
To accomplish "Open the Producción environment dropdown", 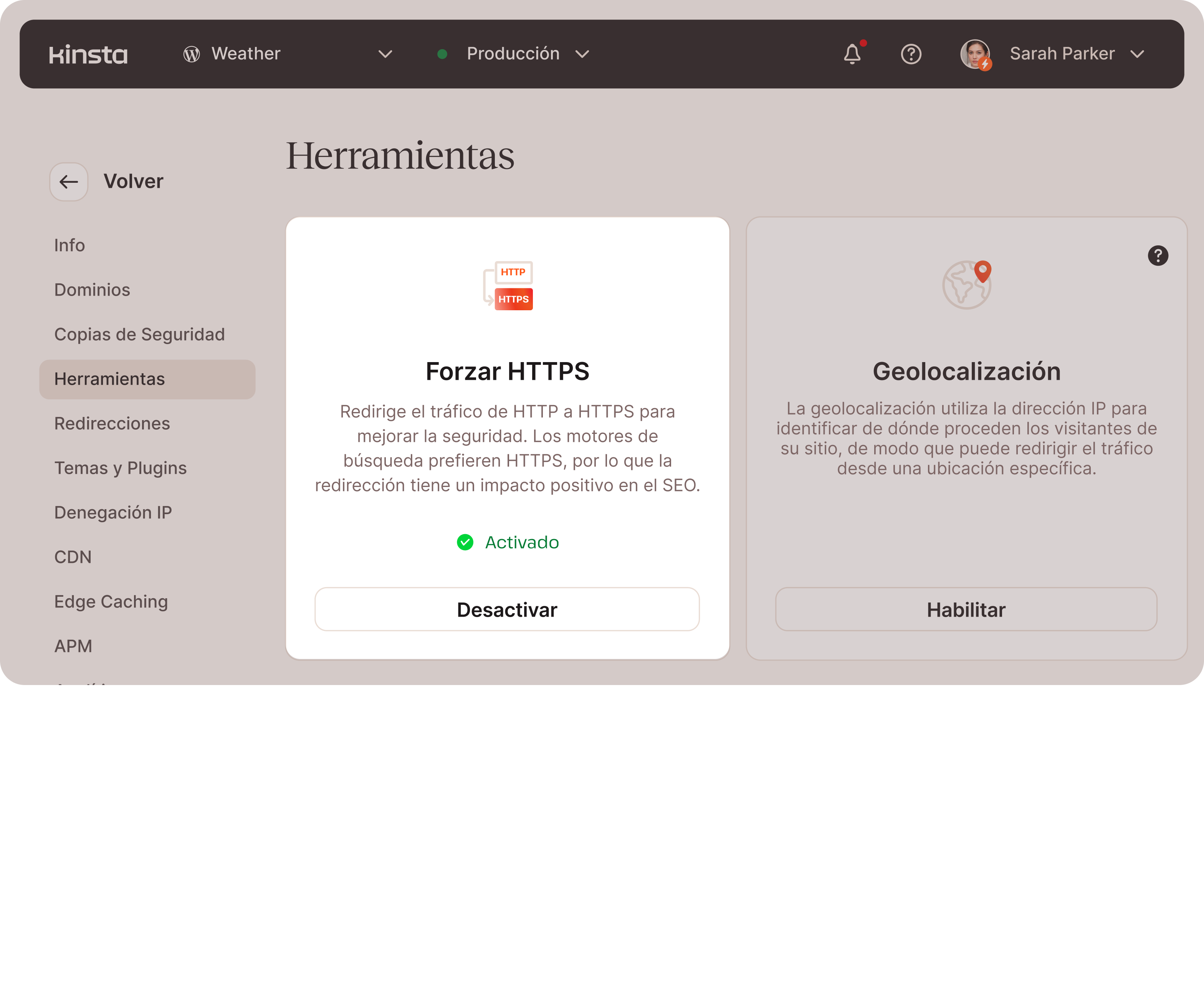I will tap(582, 55).
